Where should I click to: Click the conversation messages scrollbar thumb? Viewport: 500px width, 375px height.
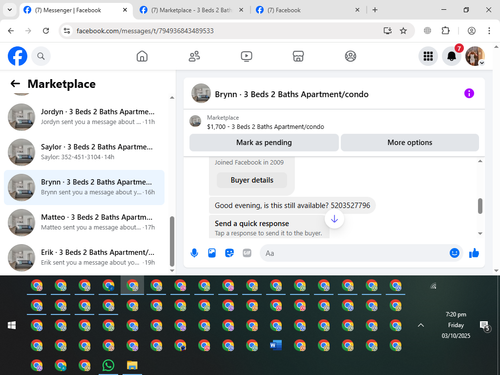(480, 206)
